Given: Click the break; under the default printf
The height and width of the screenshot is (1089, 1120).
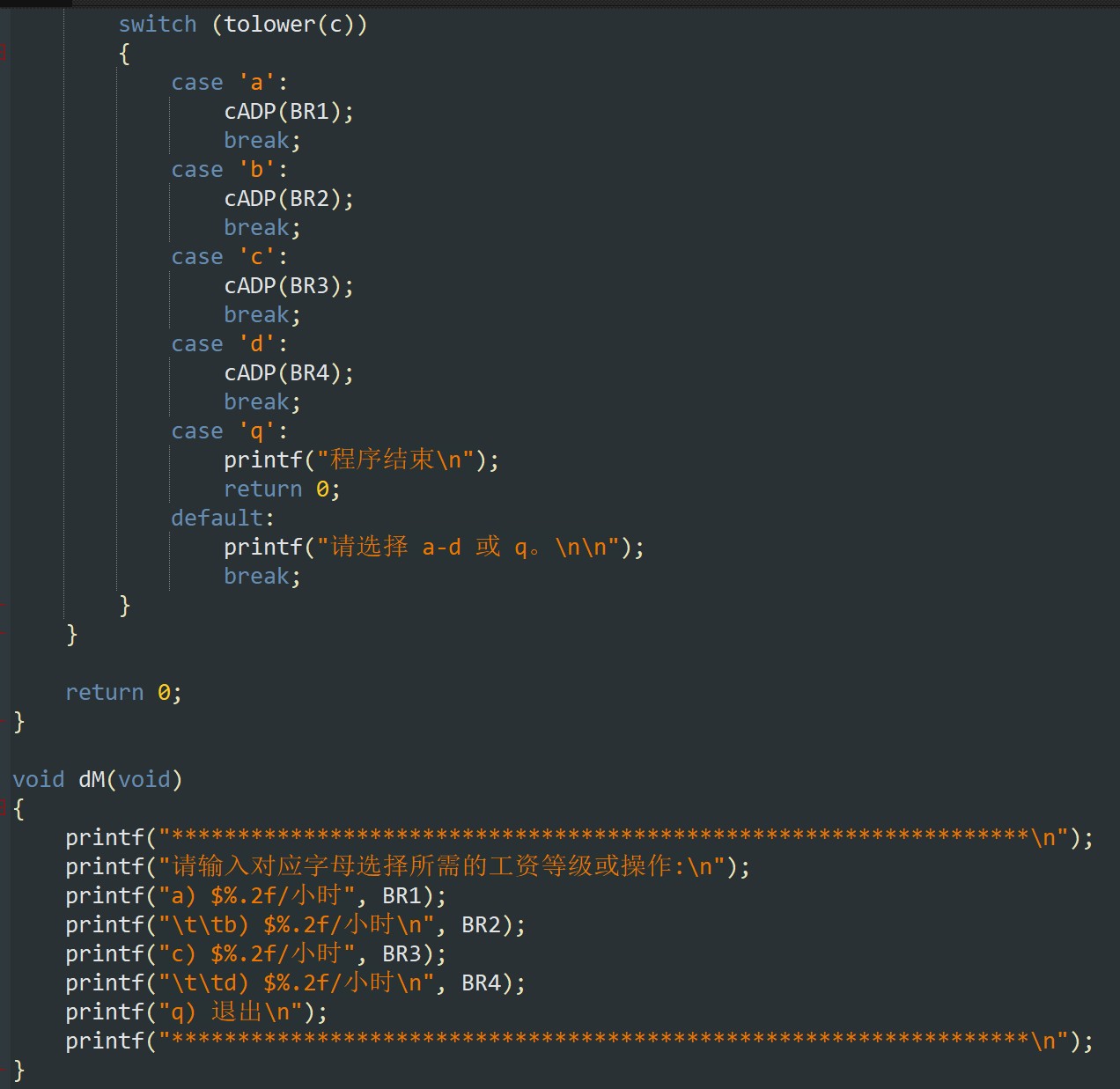Looking at the screenshot, I should coord(262,577).
